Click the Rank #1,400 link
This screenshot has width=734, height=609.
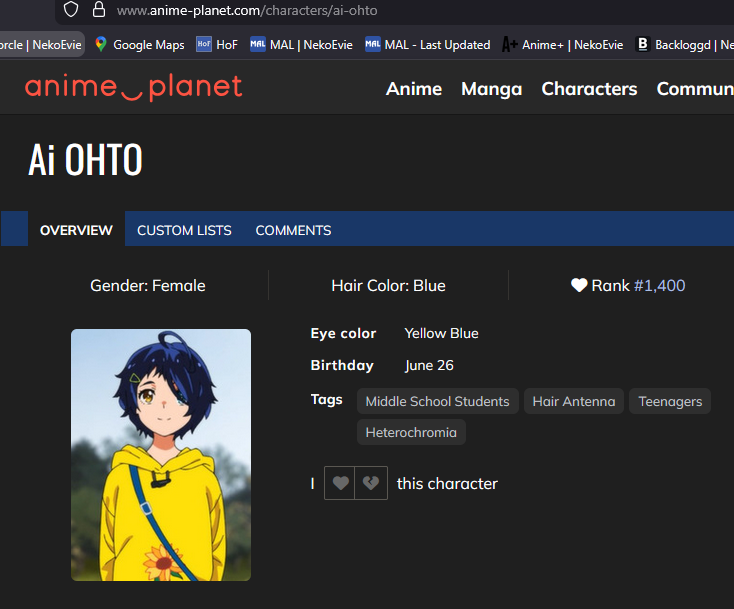[x=660, y=285]
